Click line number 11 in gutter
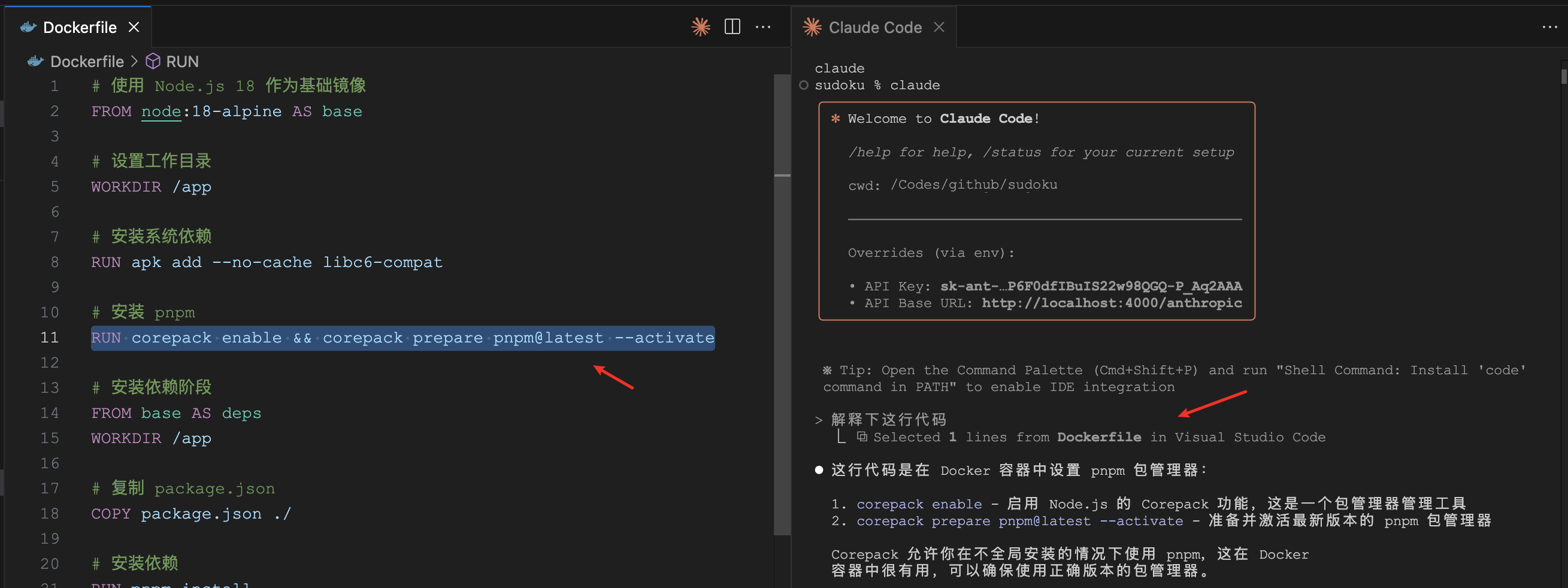This screenshot has width=1568, height=588. [x=49, y=337]
